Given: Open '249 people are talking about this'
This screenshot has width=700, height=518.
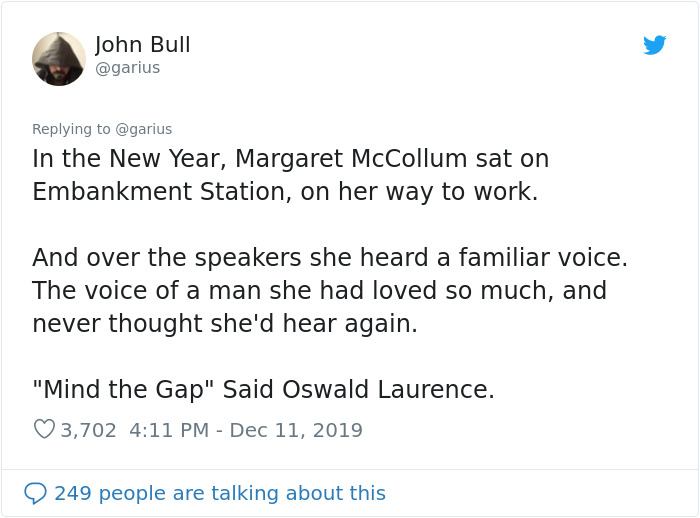Looking at the screenshot, I should point(220,493).
